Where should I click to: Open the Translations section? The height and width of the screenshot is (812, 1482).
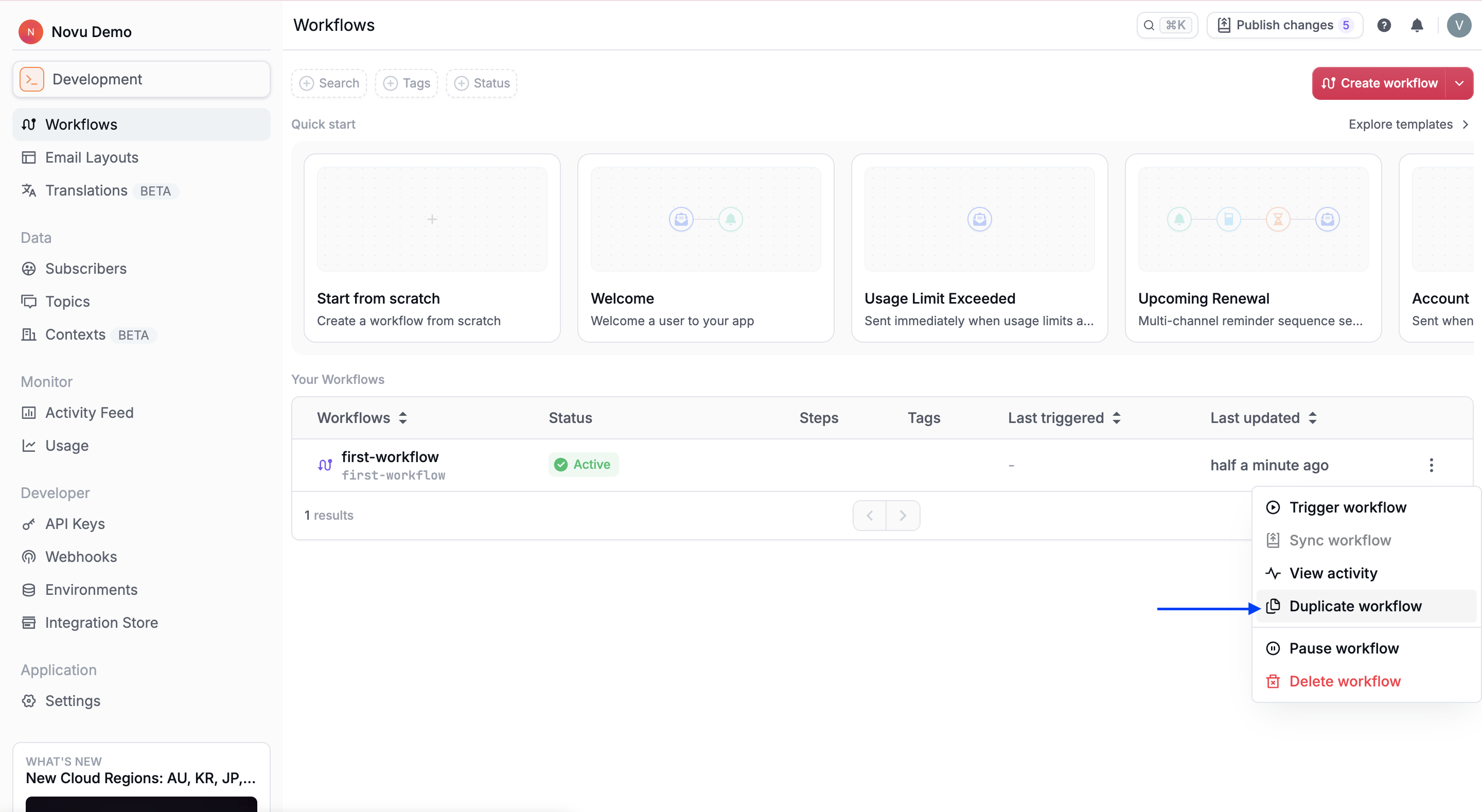click(86, 190)
